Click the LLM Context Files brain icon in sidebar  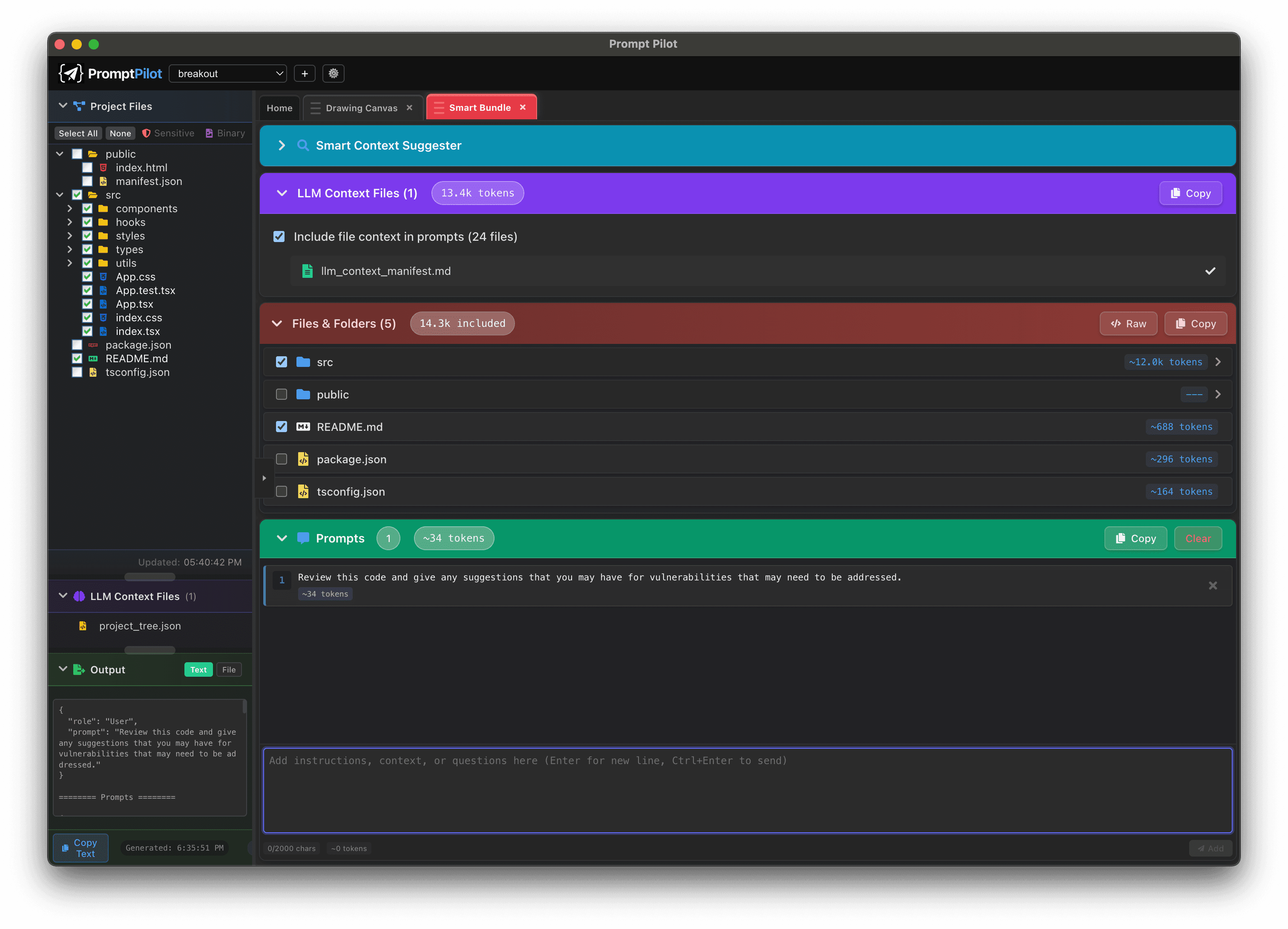click(x=79, y=596)
